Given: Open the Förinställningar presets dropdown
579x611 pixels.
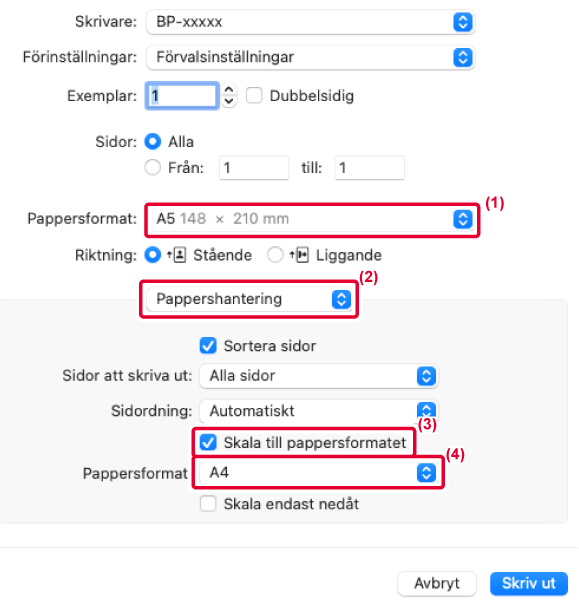Looking at the screenshot, I should coord(310,57).
